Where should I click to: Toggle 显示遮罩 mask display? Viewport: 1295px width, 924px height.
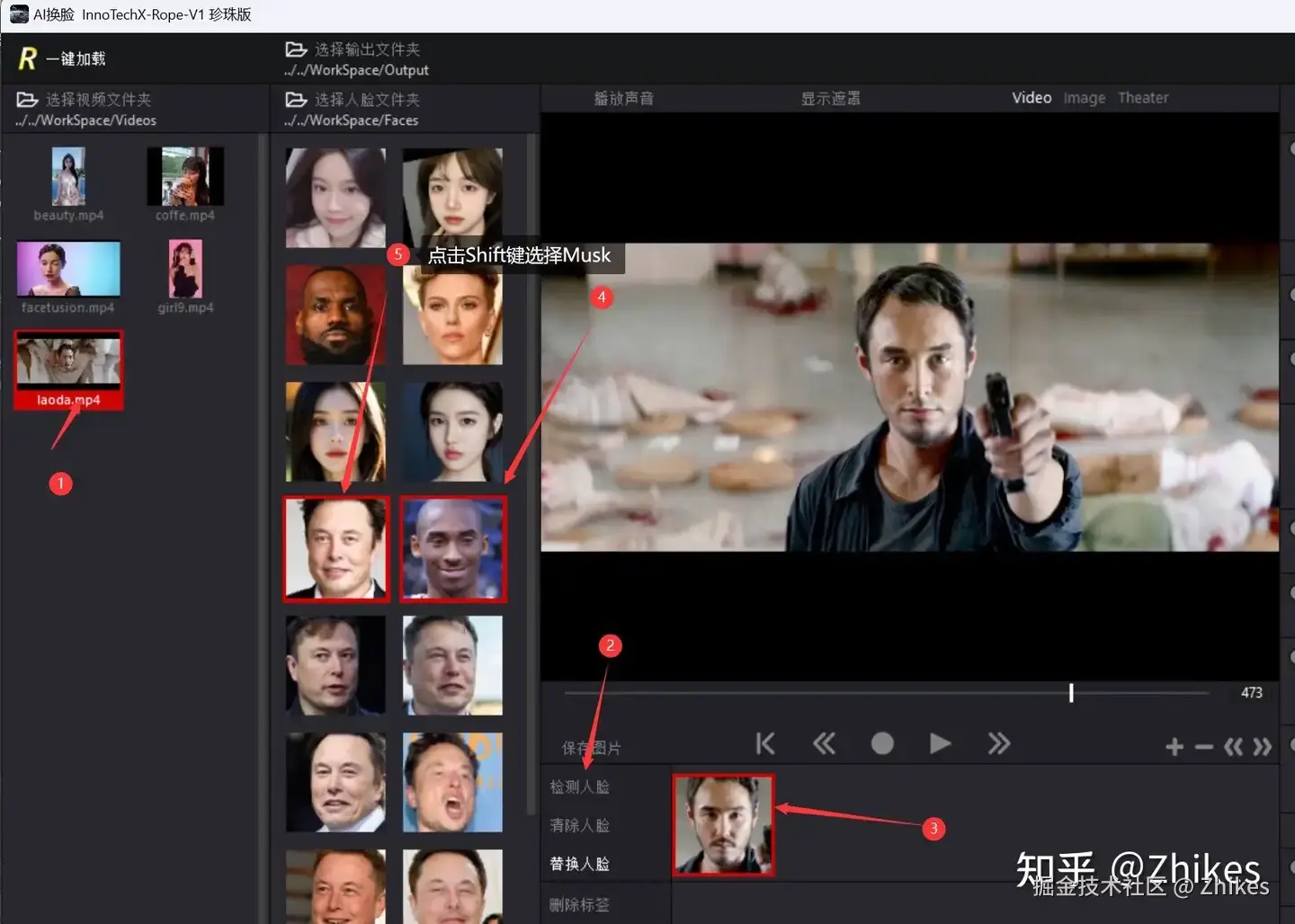[x=830, y=98]
